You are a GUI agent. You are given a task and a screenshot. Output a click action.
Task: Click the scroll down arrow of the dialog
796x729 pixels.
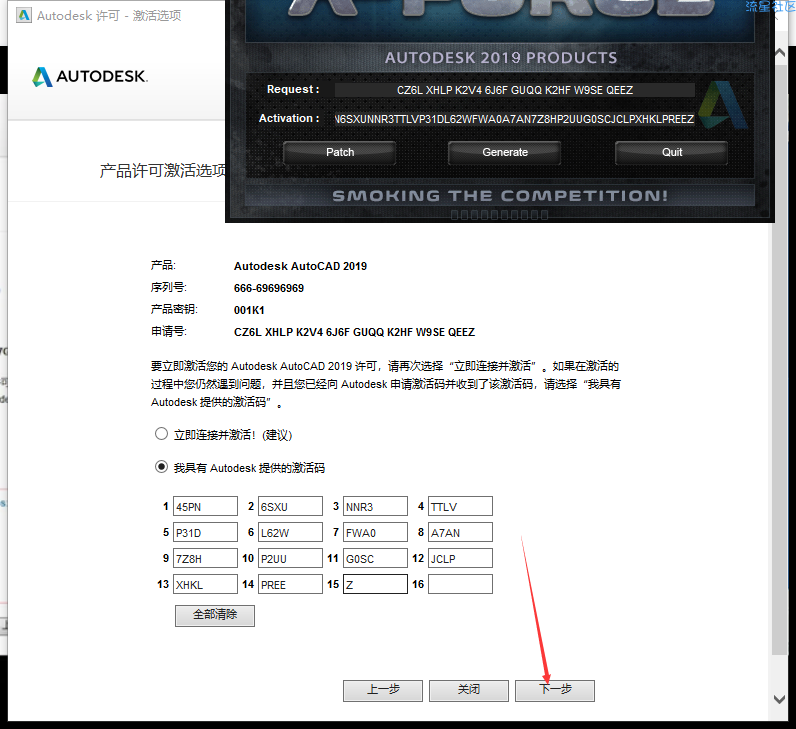(780, 699)
